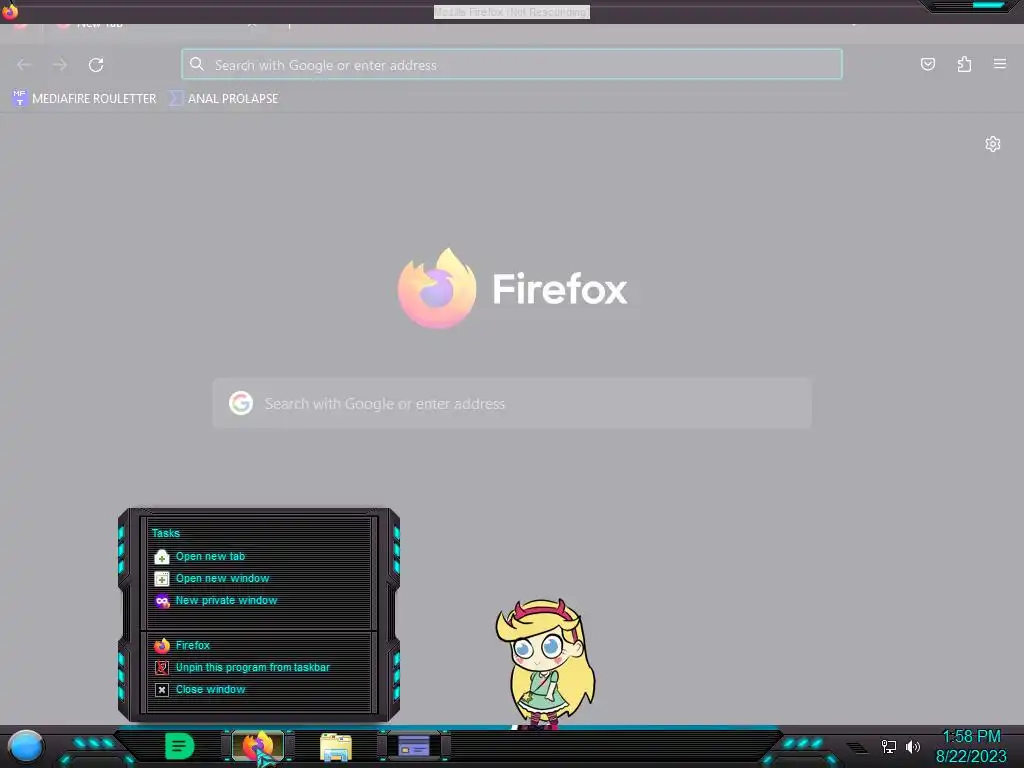Open the volume speaker tray icon
Image resolution: width=1024 pixels, height=768 pixels.
(x=912, y=746)
